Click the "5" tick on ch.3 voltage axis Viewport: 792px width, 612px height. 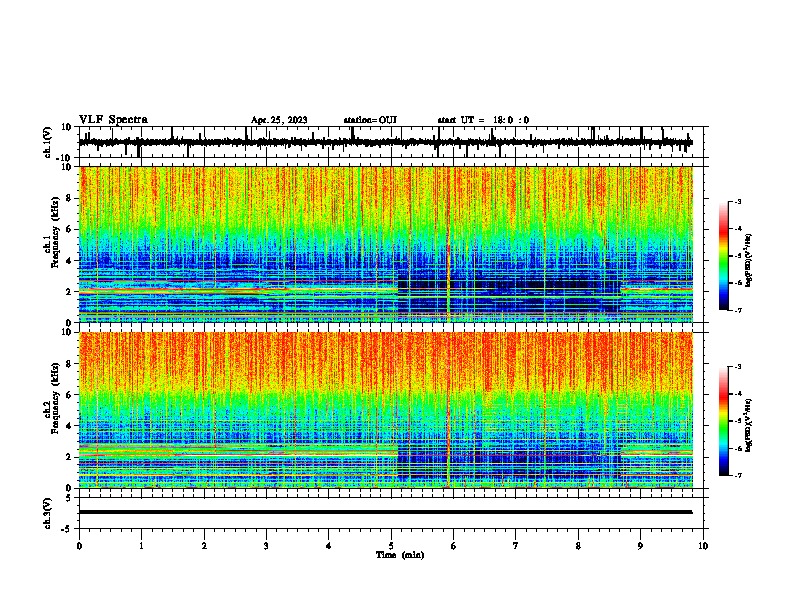click(69, 498)
